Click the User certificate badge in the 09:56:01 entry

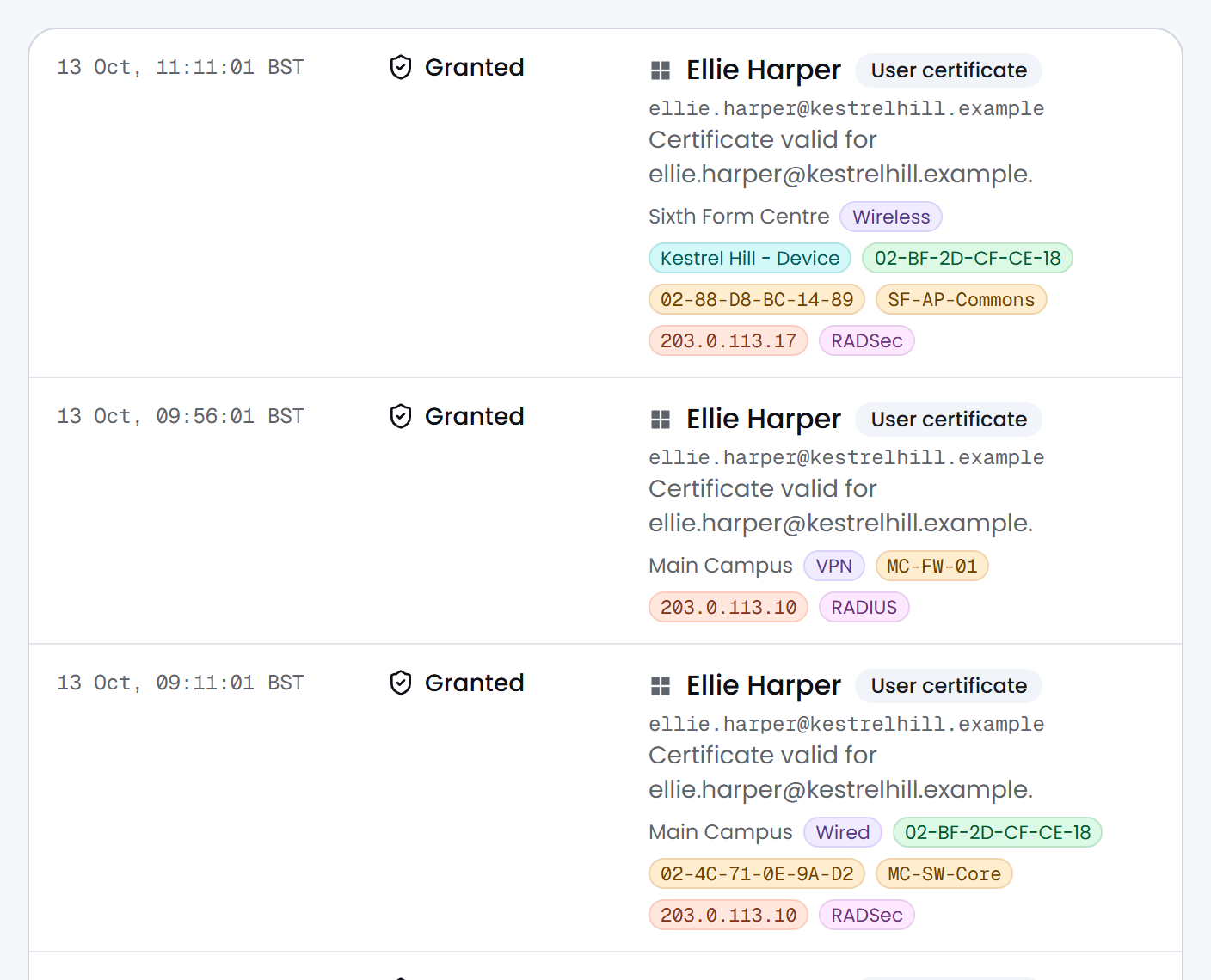click(x=949, y=420)
